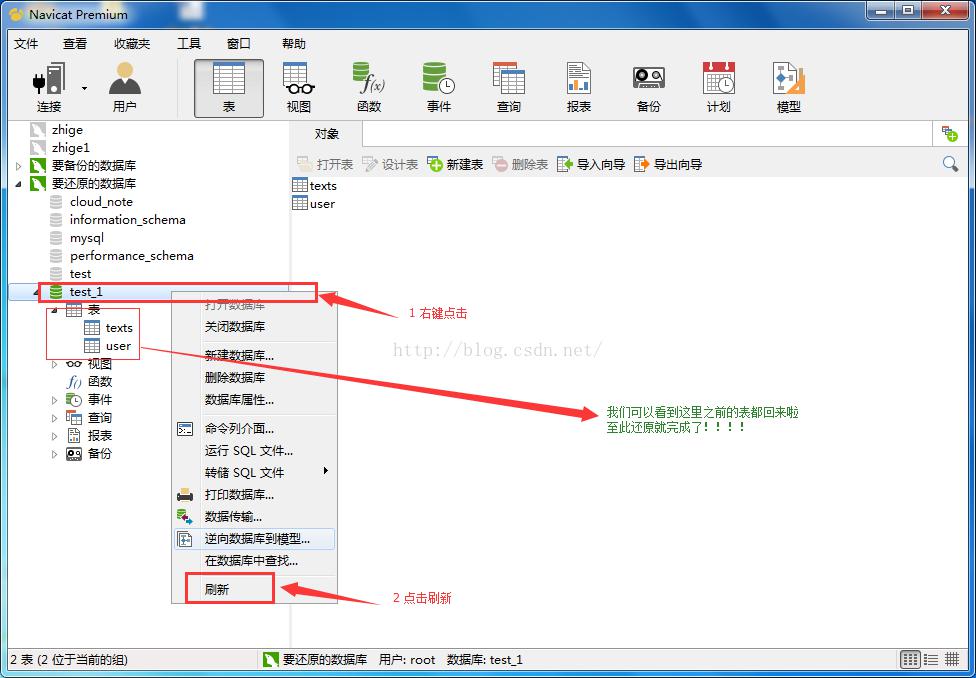Launch the 导出向导 export wizard
This screenshot has width=976, height=678.
668,164
